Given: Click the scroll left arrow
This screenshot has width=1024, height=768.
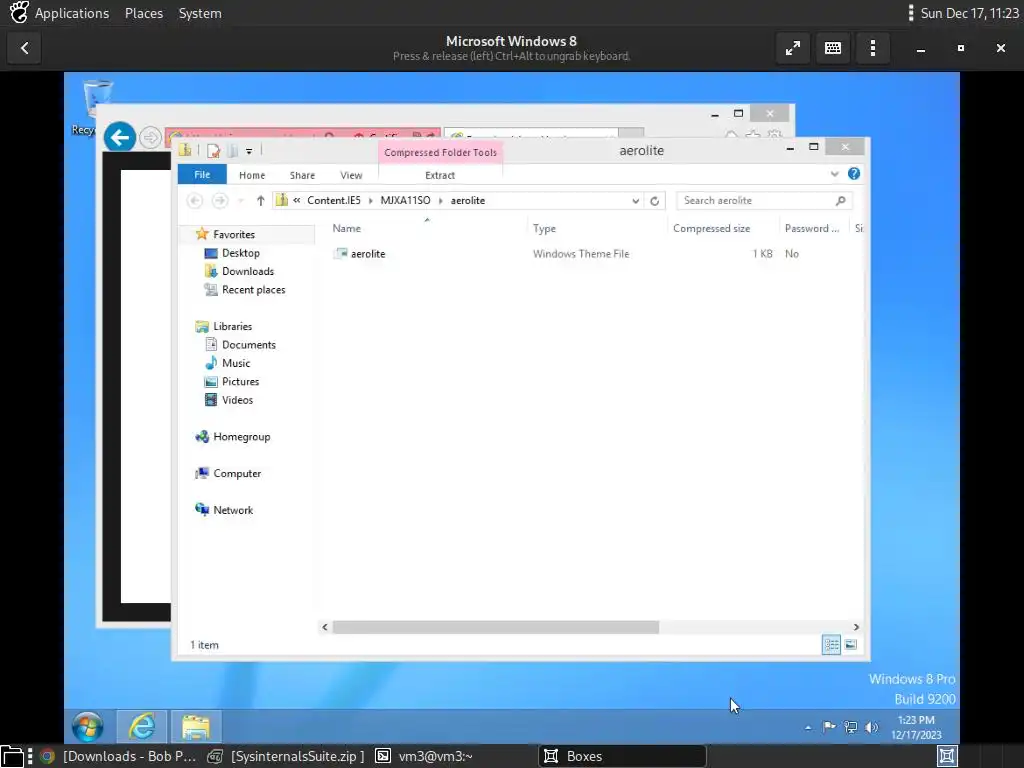Looking at the screenshot, I should (325, 627).
